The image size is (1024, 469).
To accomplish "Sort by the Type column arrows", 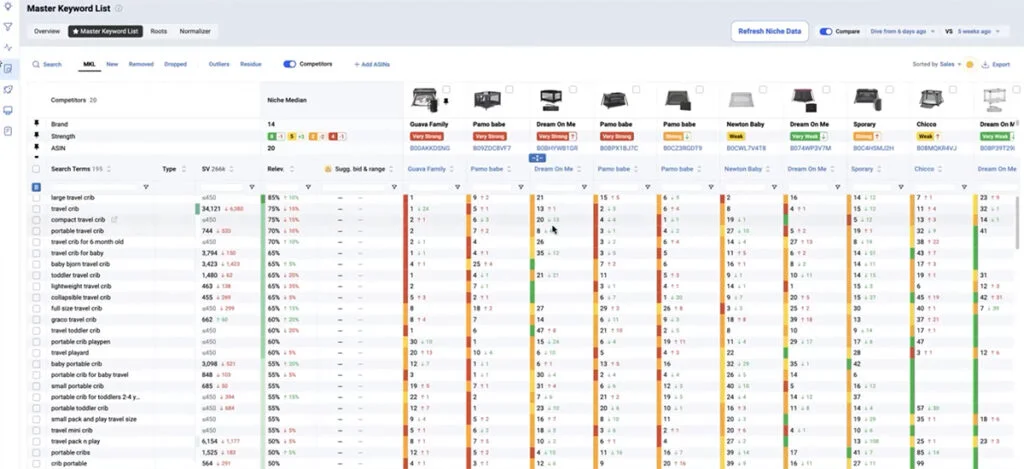I will [x=184, y=169].
